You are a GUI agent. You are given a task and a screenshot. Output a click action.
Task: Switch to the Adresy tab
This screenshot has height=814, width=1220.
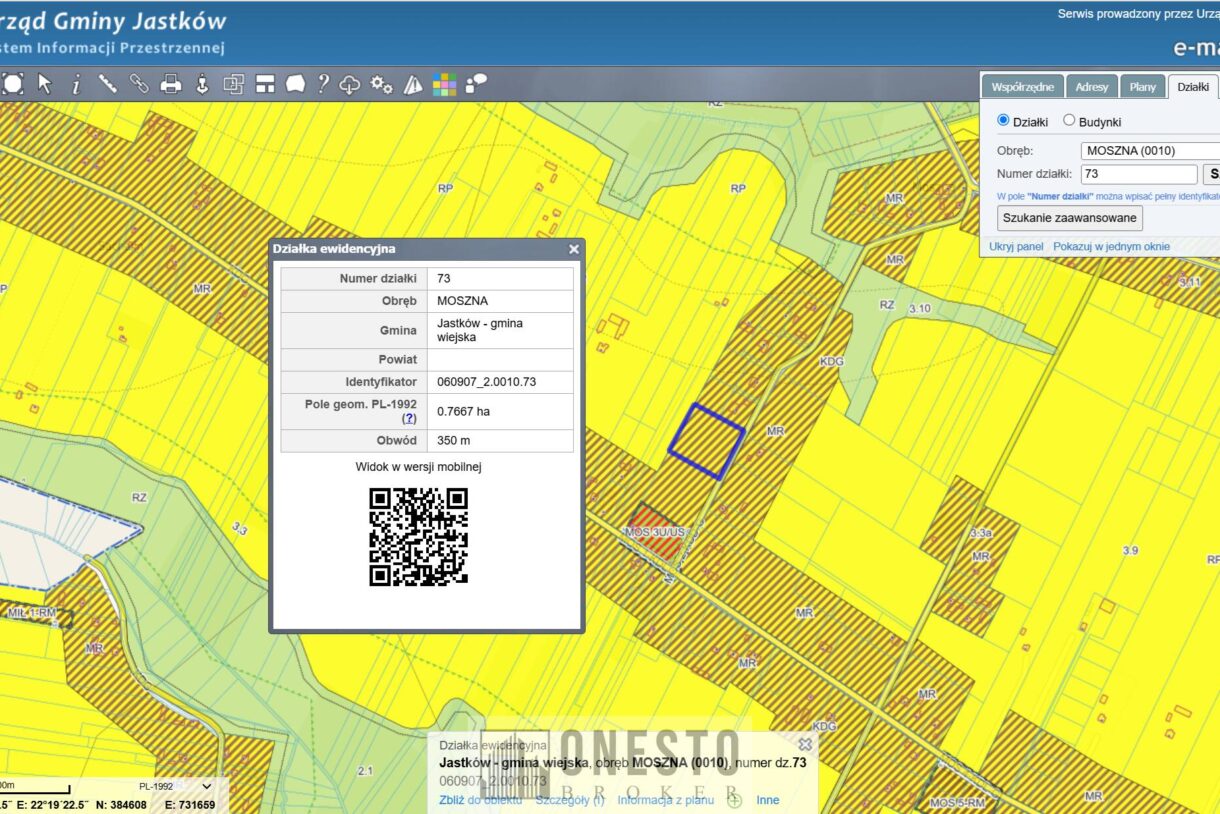(1091, 87)
